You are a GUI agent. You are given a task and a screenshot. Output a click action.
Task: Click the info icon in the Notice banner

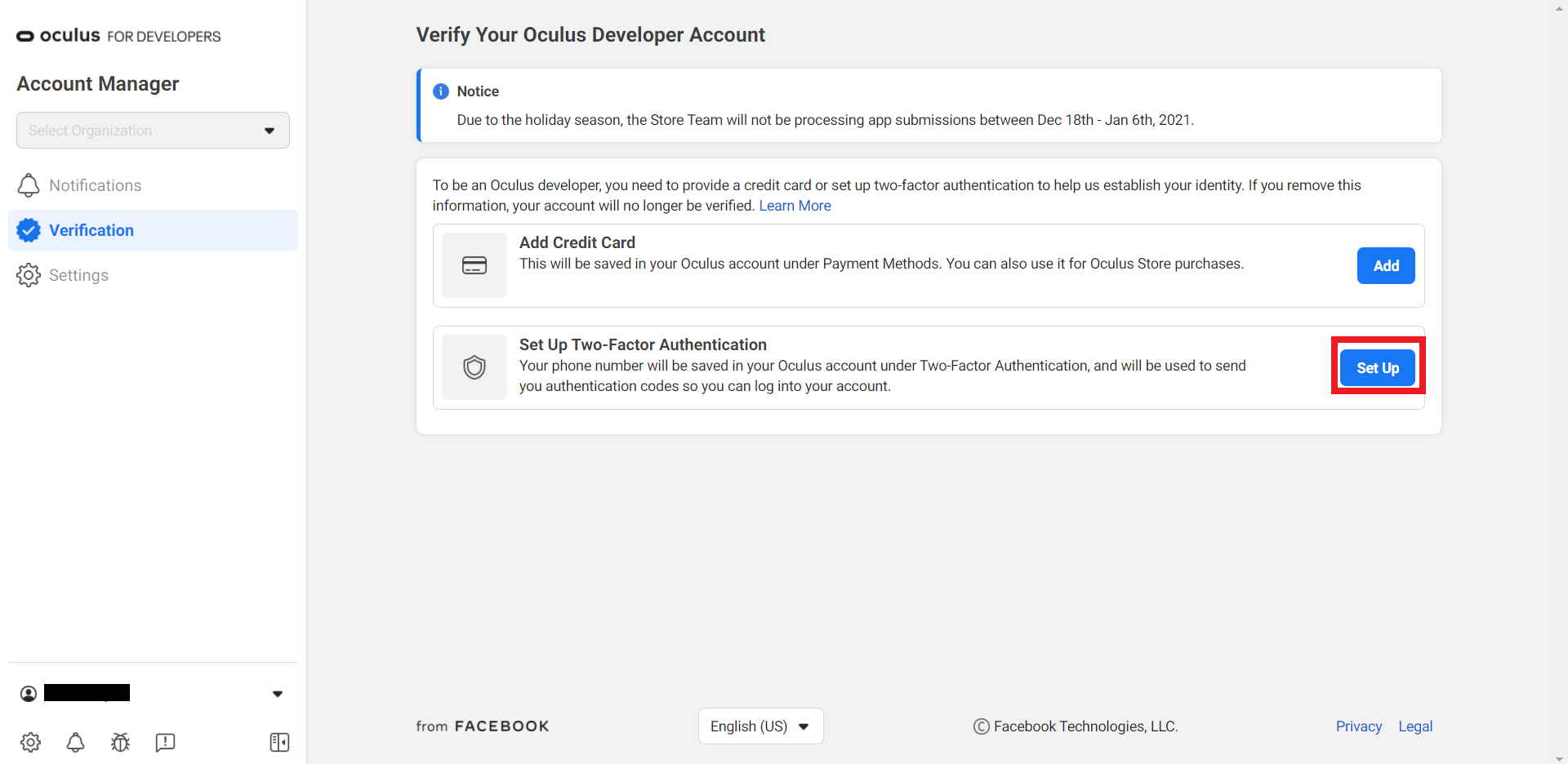click(440, 91)
